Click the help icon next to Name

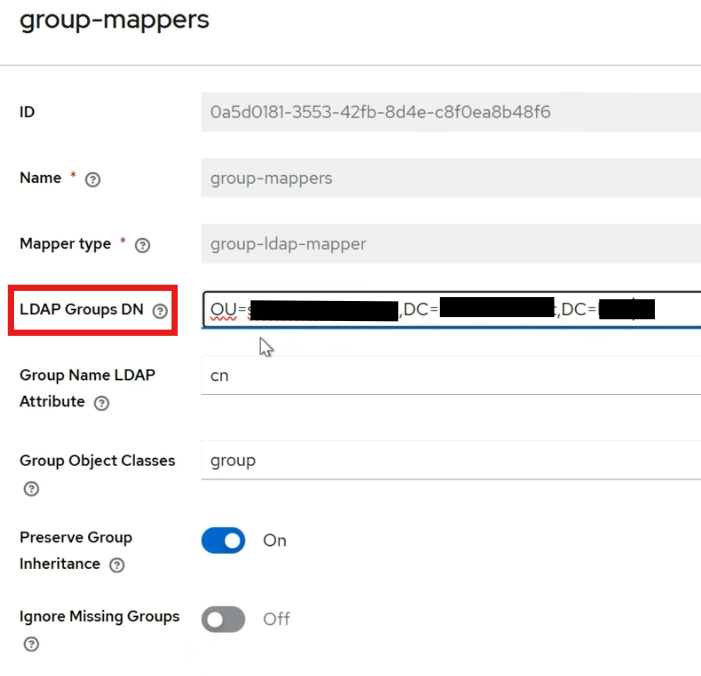(93, 180)
